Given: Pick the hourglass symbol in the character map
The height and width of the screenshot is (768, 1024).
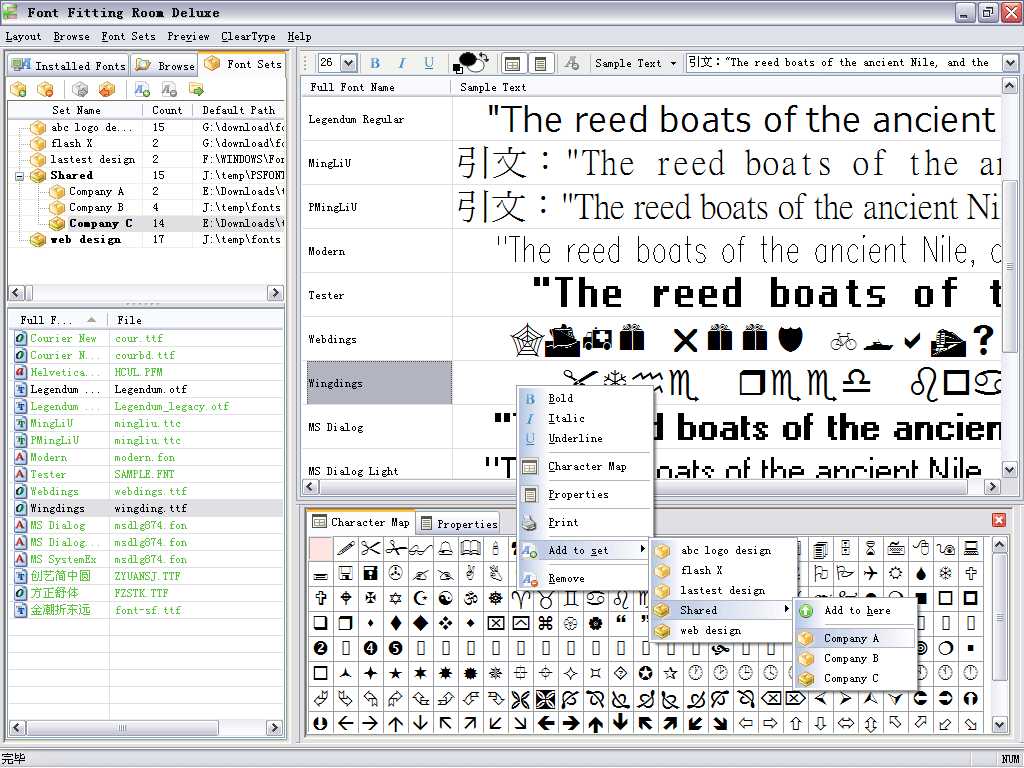Looking at the screenshot, I should click(871, 549).
